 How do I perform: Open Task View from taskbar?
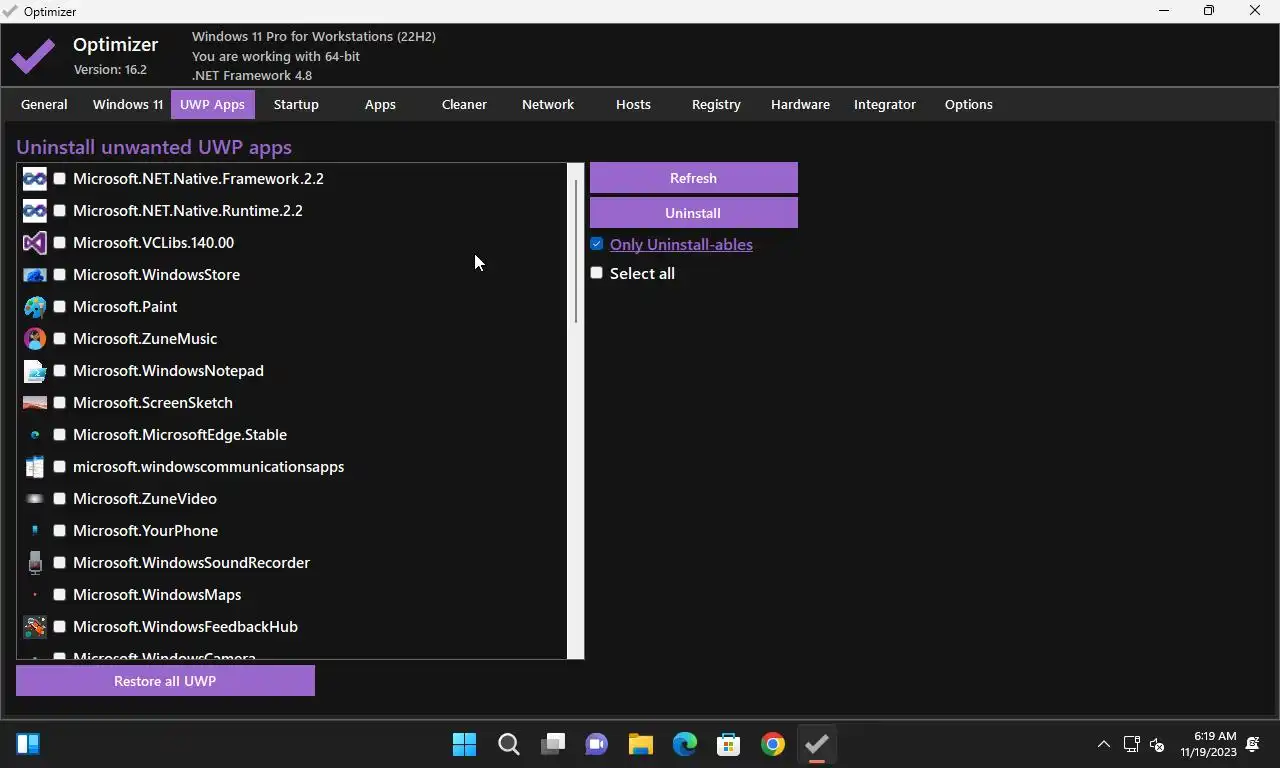point(552,744)
